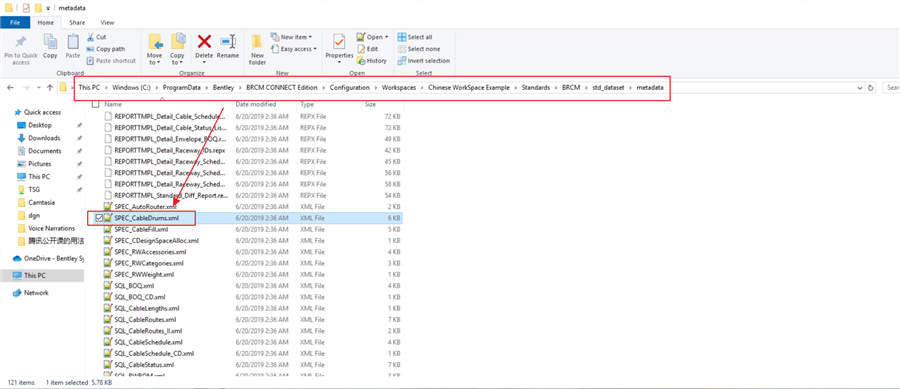Uncheck the SPEC_CableDrums.xml checkbox
The image size is (900, 389).
(99, 218)
